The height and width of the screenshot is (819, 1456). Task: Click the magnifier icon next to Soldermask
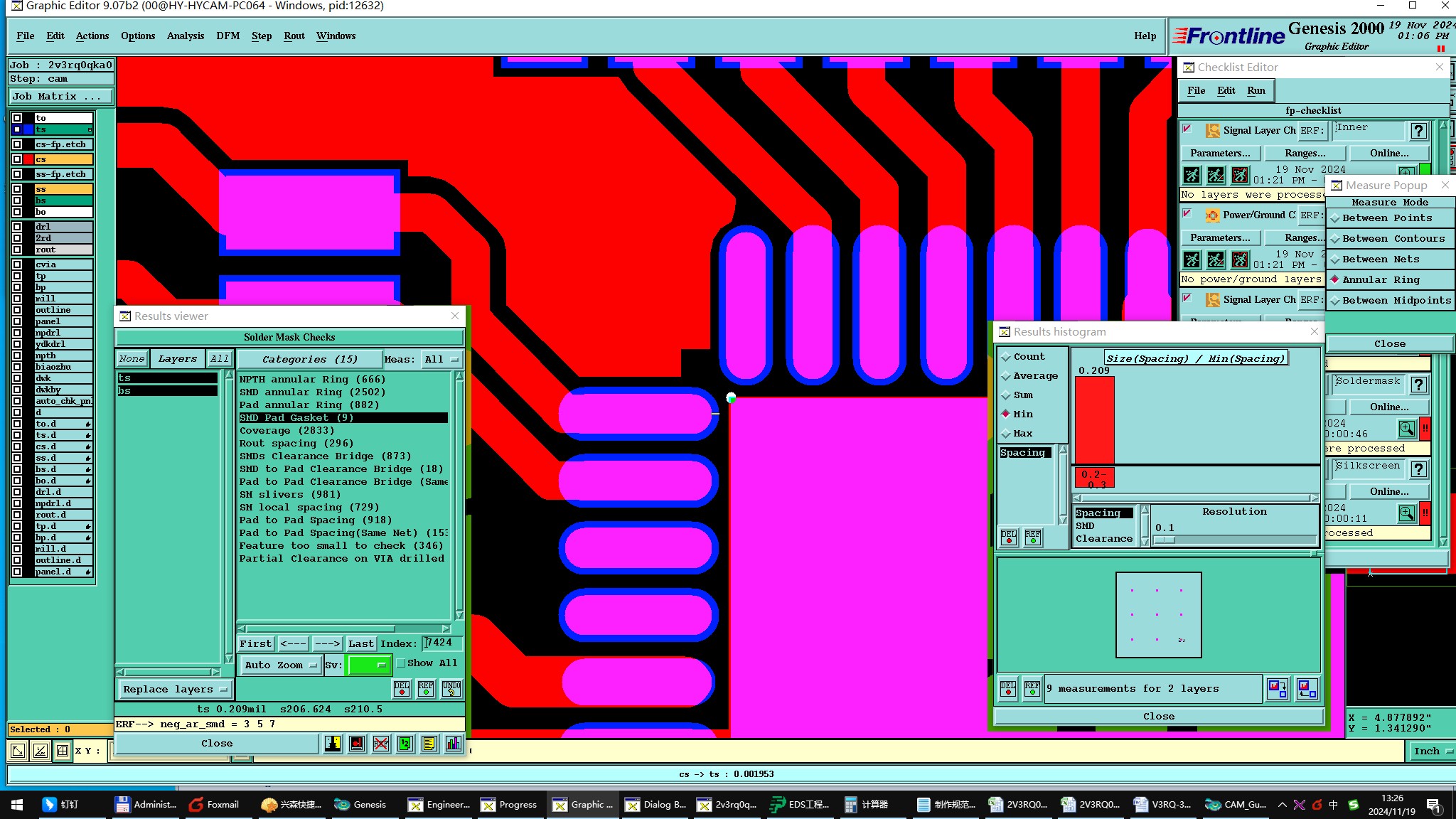pyautogui.click(x=1406, y=429)
